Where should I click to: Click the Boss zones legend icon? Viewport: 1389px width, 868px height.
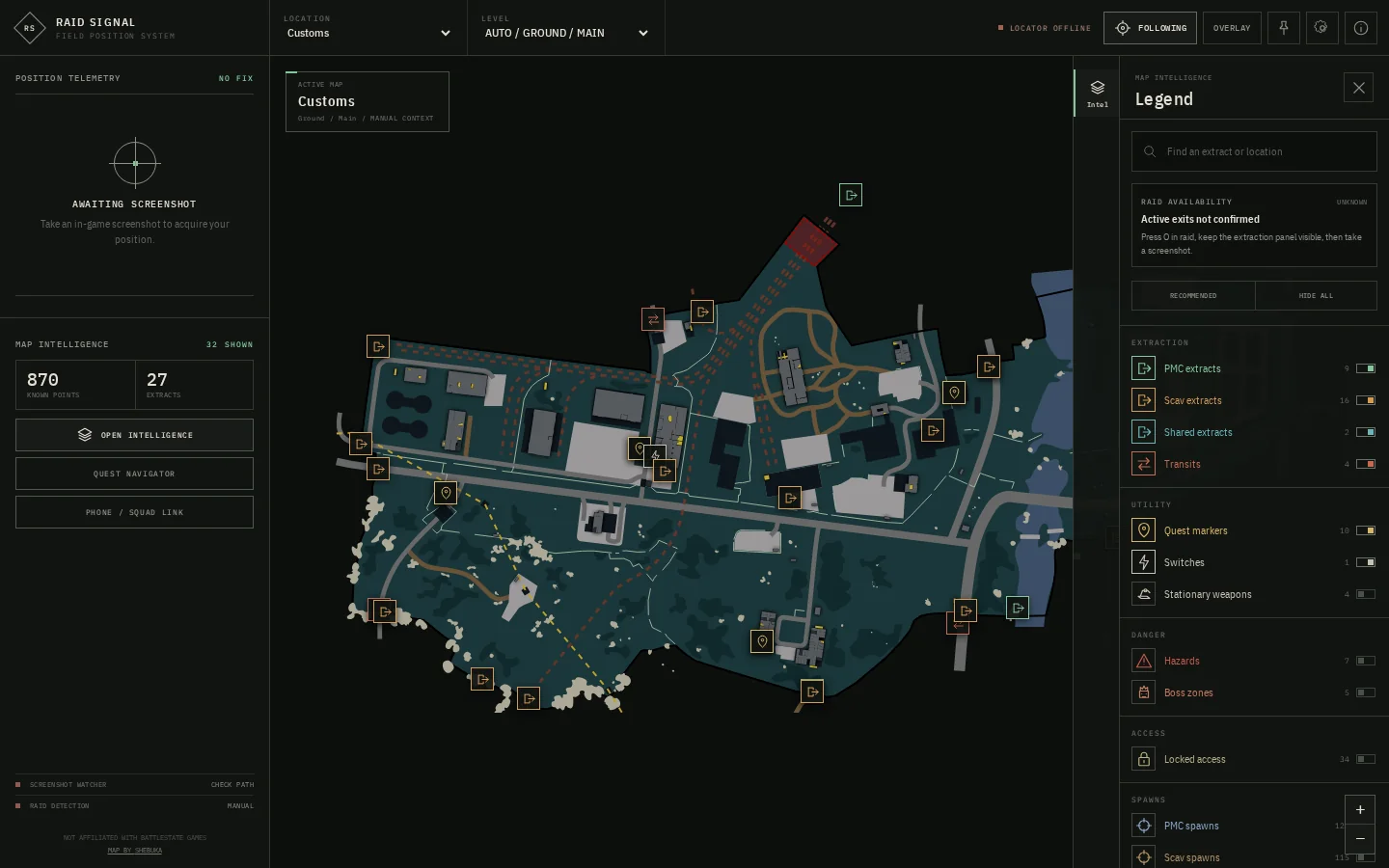pos(1143,692)
